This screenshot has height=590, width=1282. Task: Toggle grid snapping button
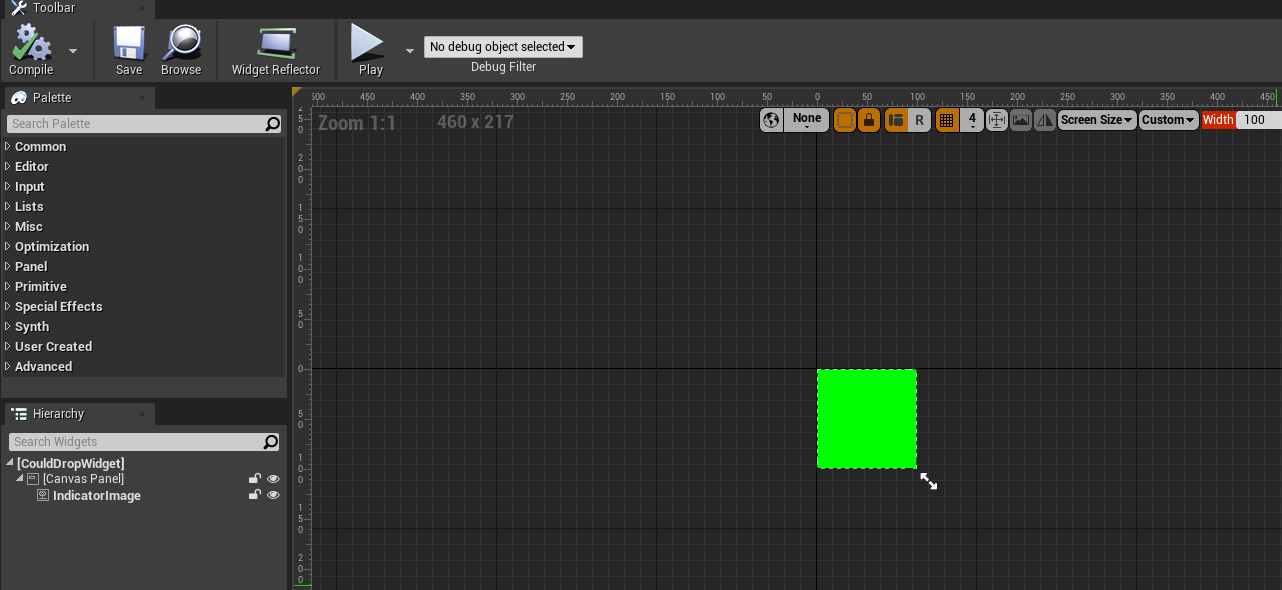[947, 120]
